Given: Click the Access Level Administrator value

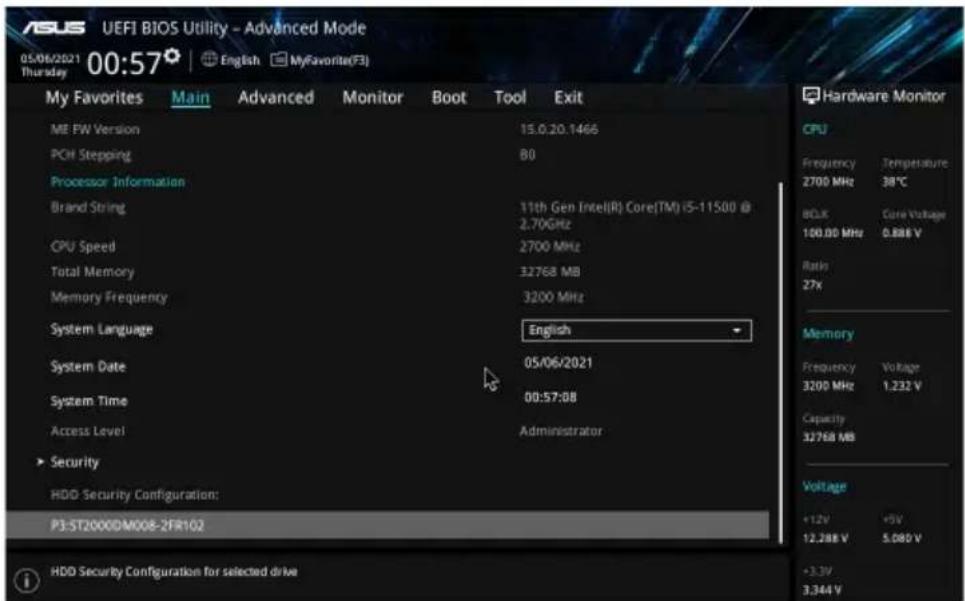Looking at the screenshot, I should click(x=561, y=431).
